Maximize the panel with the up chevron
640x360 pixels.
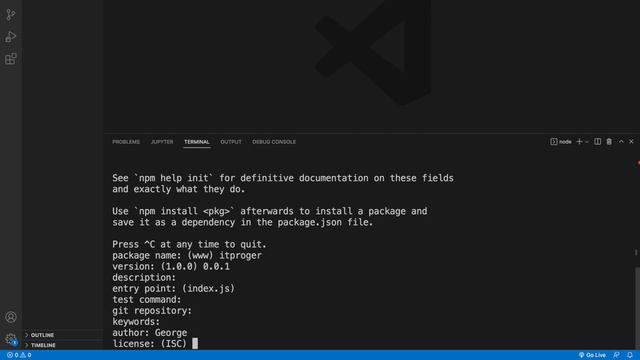pos(621,142)
